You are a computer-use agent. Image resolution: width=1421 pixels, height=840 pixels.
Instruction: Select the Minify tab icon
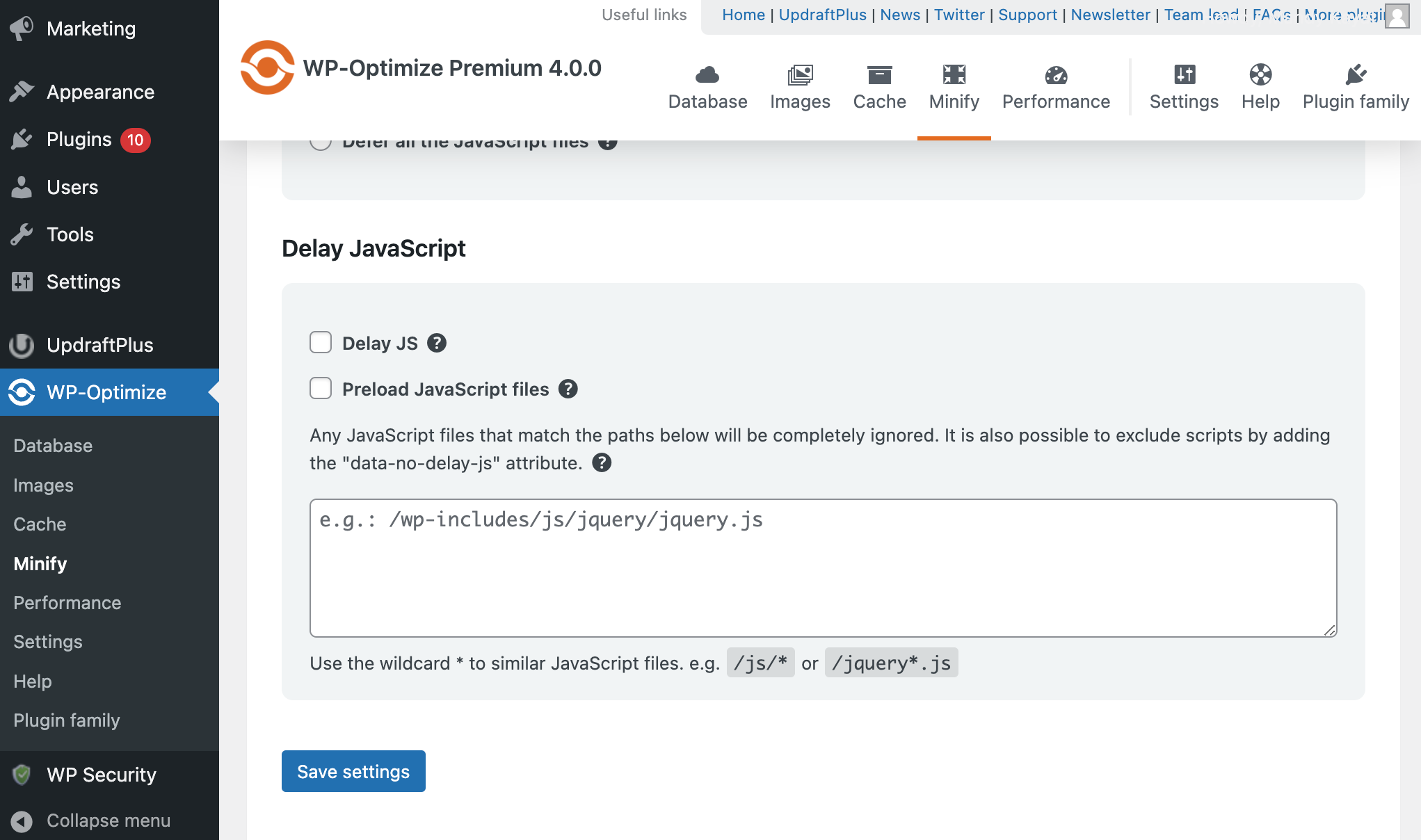[x=954, y=74]
